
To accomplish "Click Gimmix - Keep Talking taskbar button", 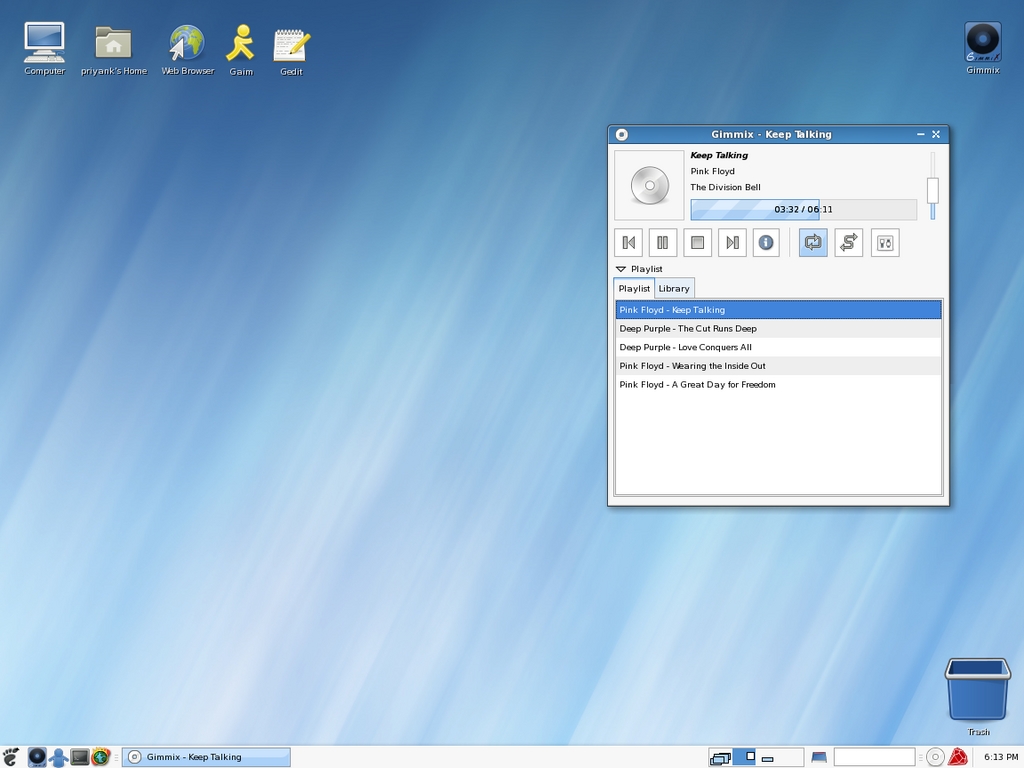I will (x=206, y=757).
